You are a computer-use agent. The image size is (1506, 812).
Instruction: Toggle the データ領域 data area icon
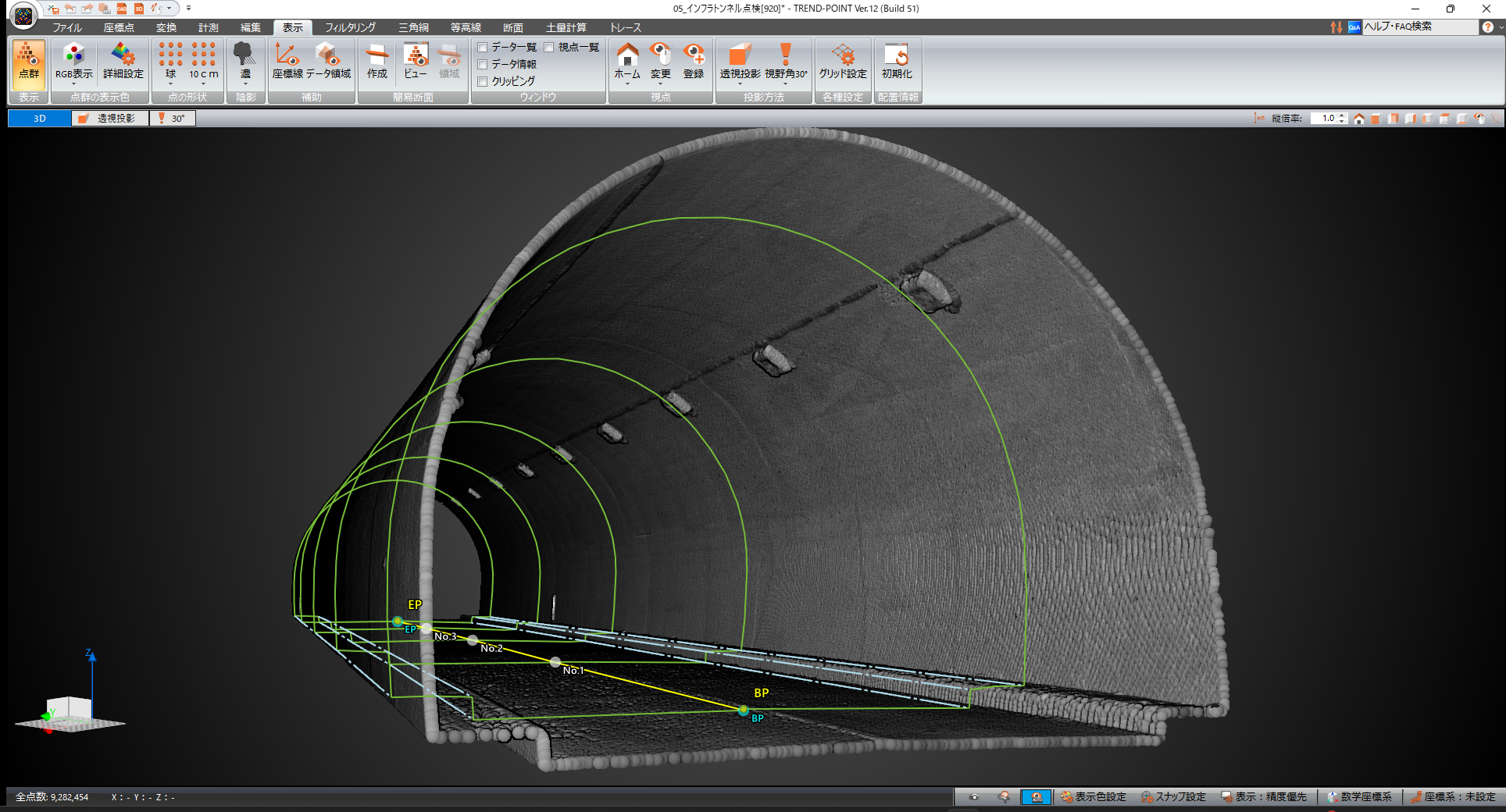(x=328, y=62)
